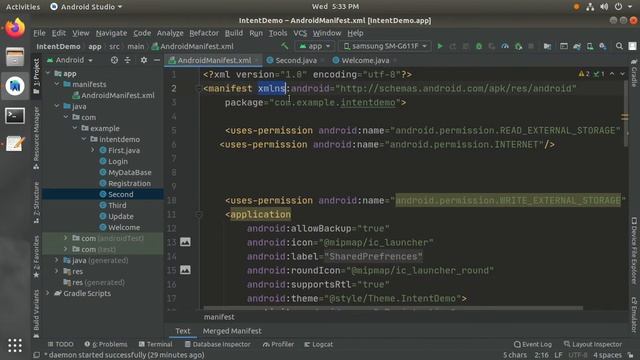The height and width of the screenshot is (360, 640).
Task: Open the Terminal tool window button
Action: [x=155, y=344]
